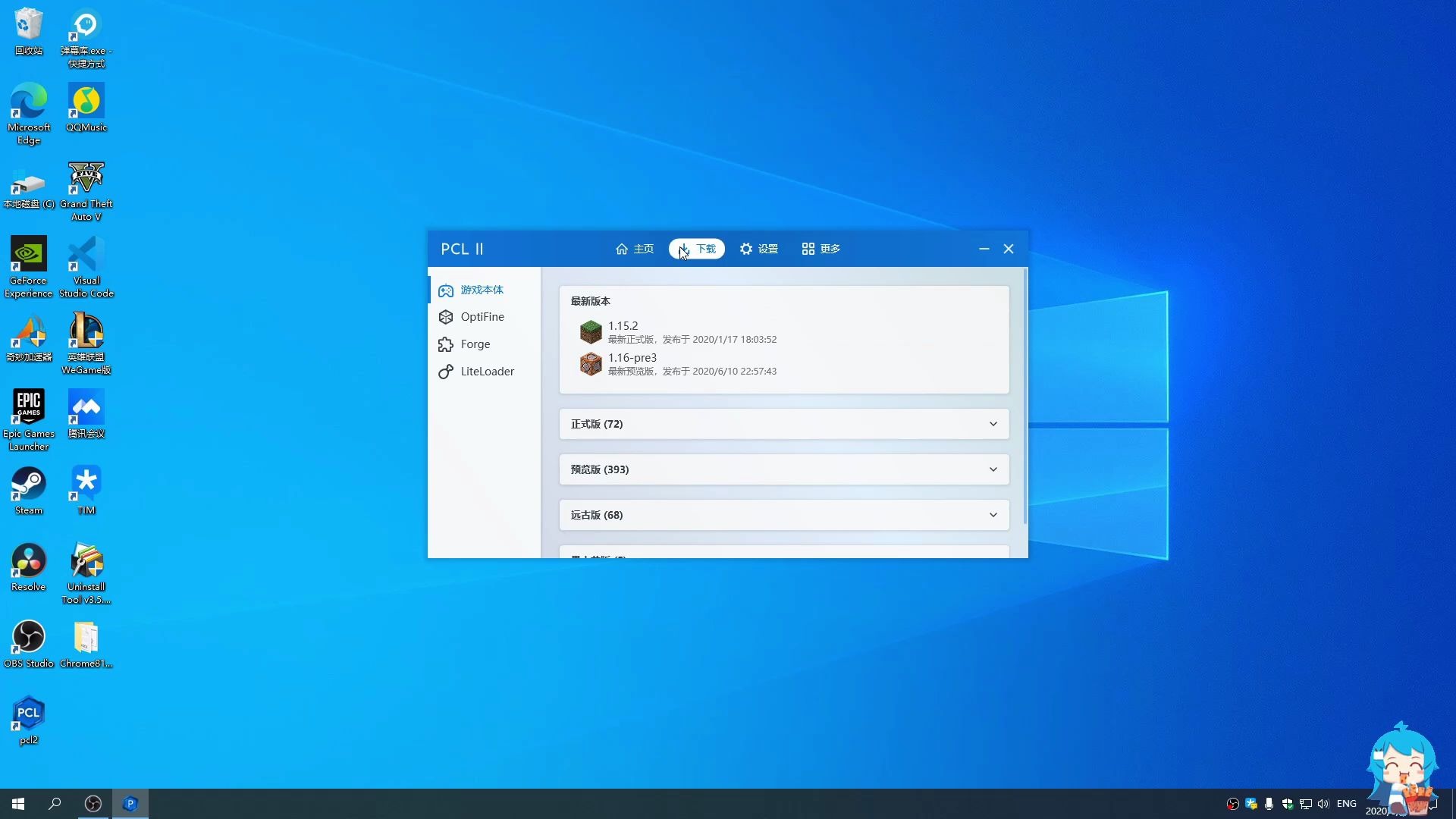Click the 1.15.2 grass block icon
1456x819 pixels.
click(591, 332)
